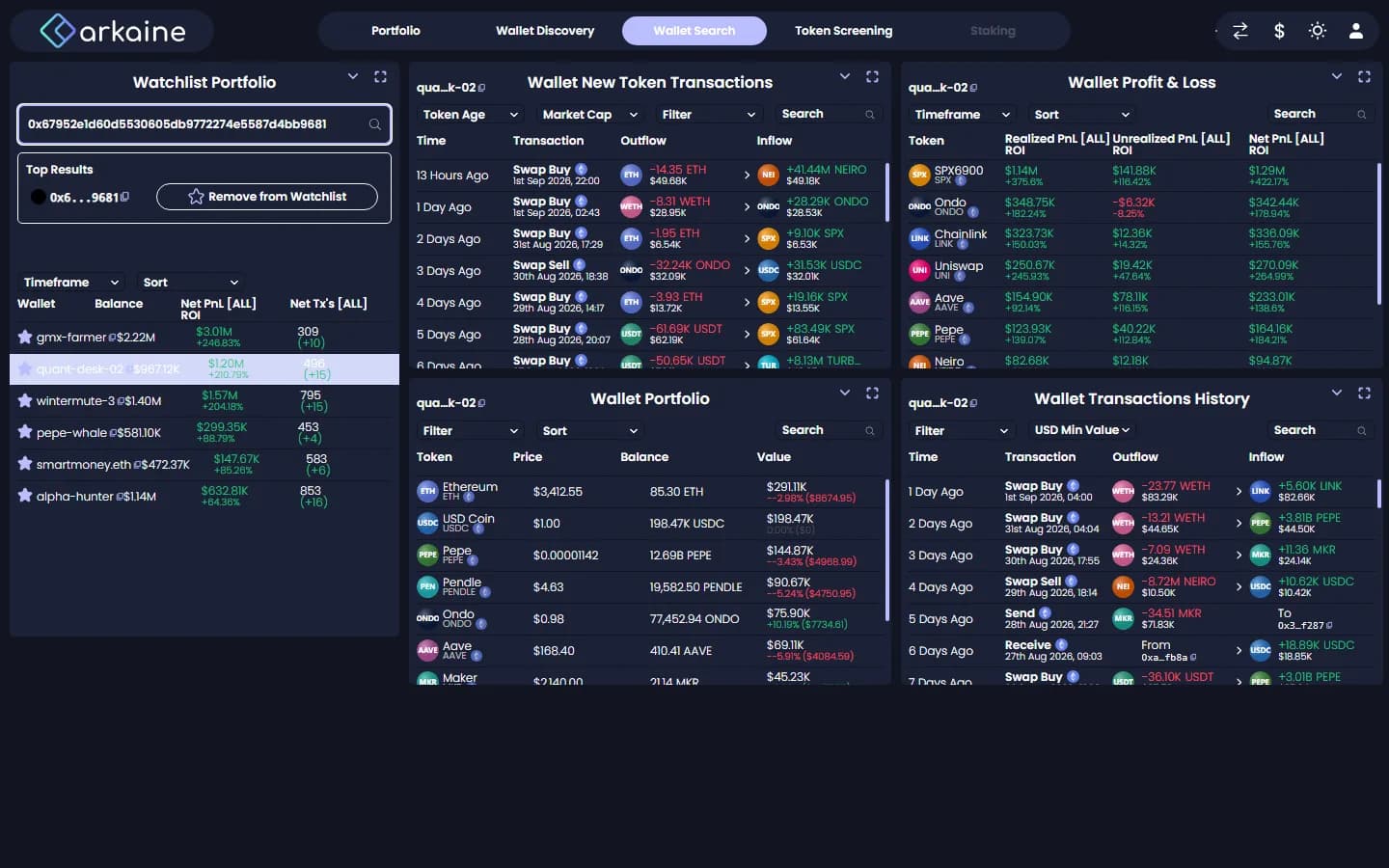Image resolution: width=1389 pixels, height=868 pixels.
Task: Click the search magnifier in the Wallet Portfolio panel
Action: [x=870, y=431]
